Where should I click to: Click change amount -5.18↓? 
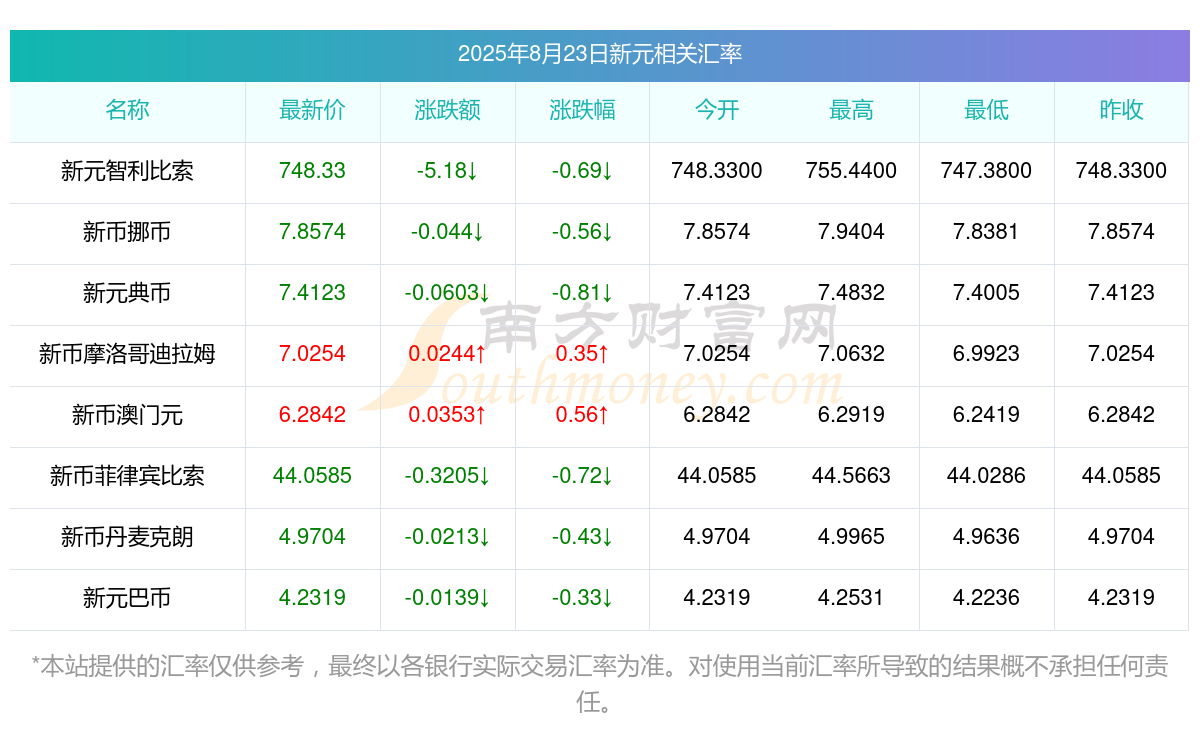pos(447,171)
